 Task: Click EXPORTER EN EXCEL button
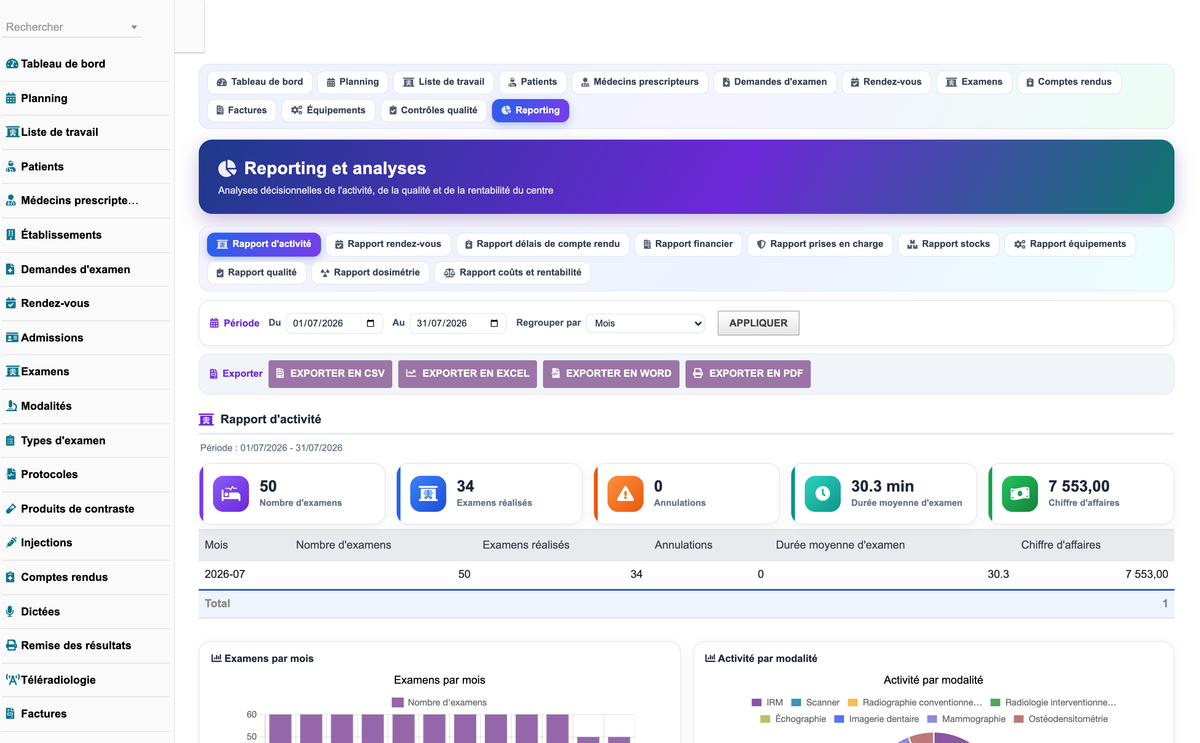point(467,374)
